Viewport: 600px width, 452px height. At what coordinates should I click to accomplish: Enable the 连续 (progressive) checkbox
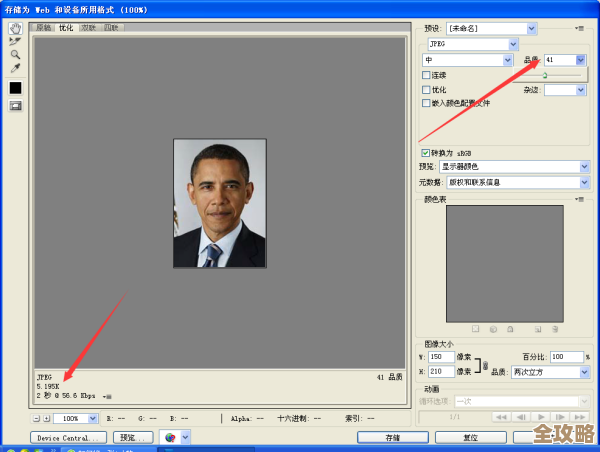click(426, 75)
